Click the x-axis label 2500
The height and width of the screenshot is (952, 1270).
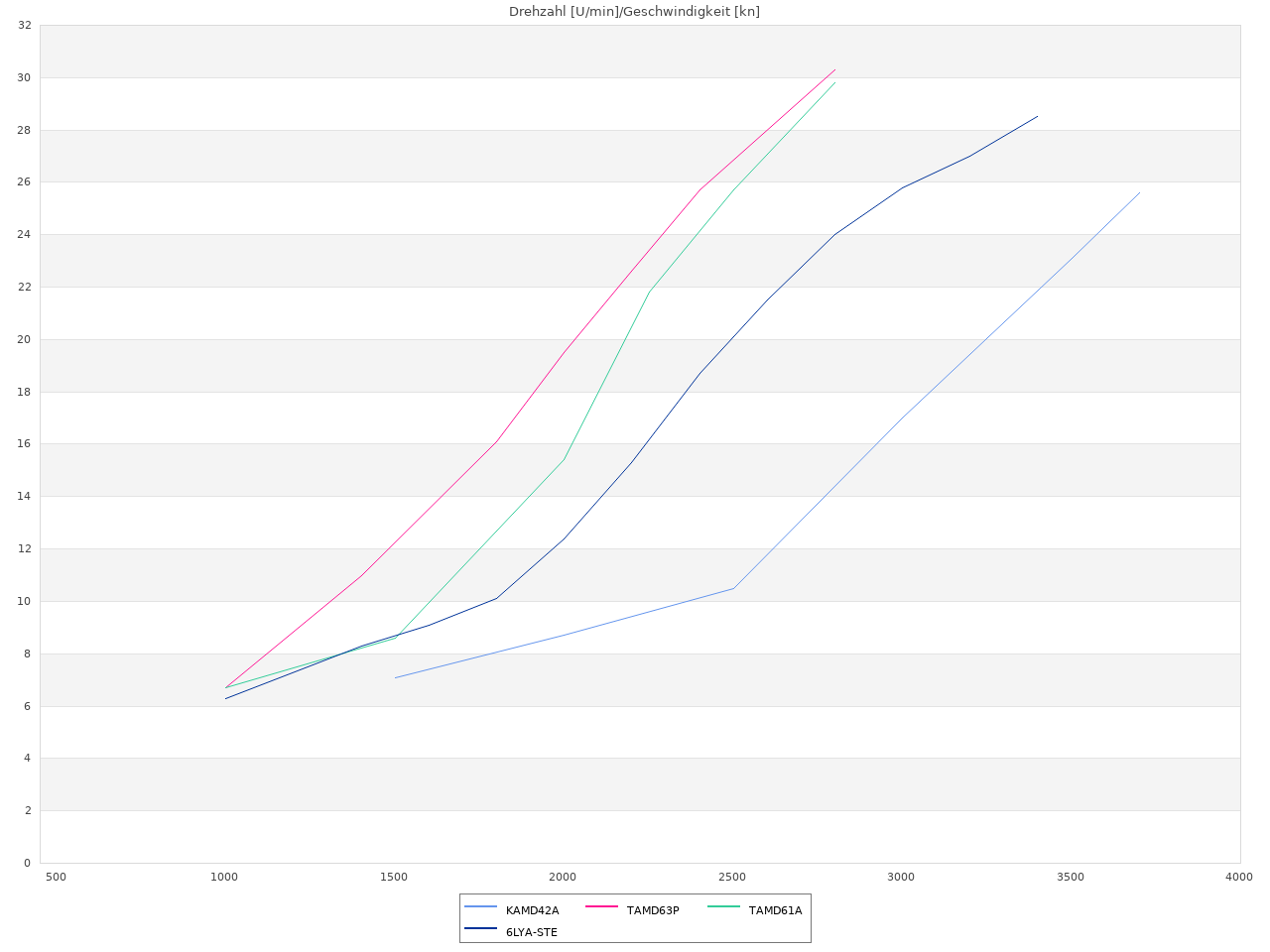pos(732,877)
